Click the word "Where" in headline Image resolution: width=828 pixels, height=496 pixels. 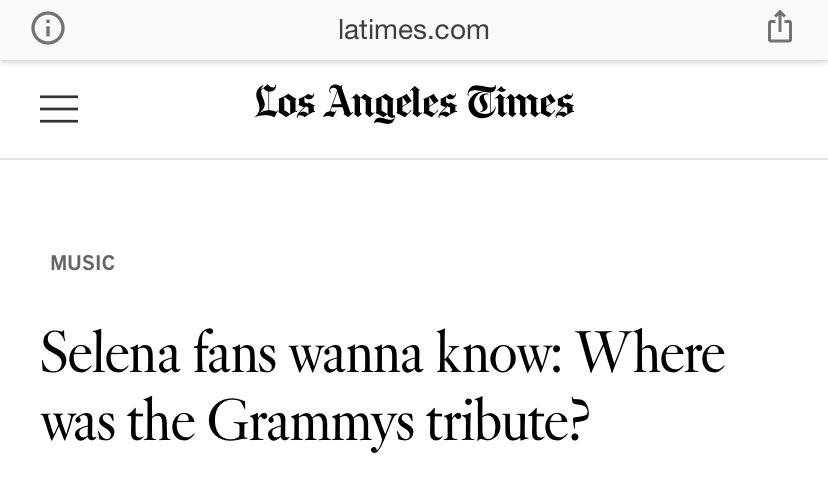click(x=651, y=355)
